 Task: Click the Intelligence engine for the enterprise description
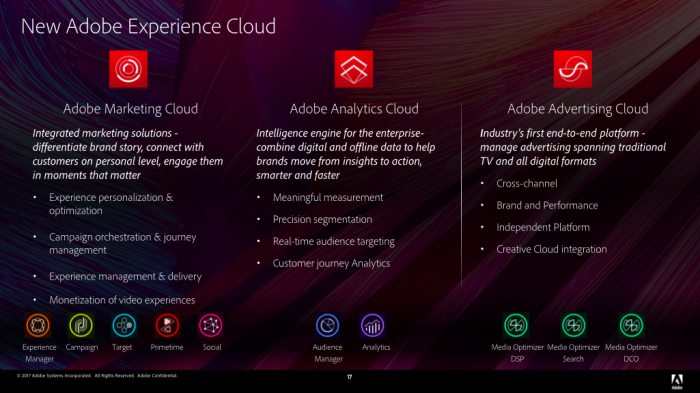[x=346, y=154]
